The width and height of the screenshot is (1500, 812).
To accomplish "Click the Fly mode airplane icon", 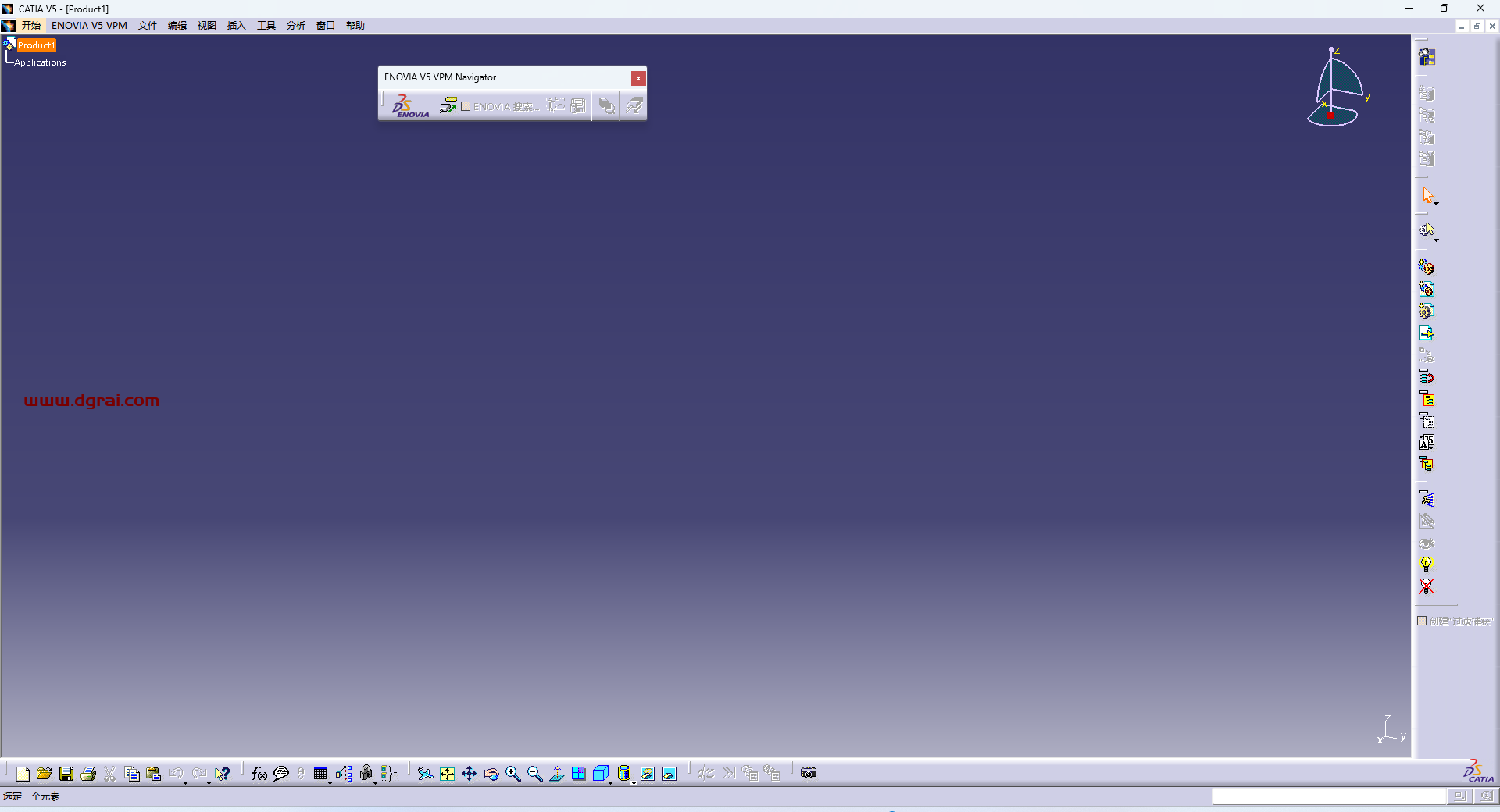I will (425, 774).
